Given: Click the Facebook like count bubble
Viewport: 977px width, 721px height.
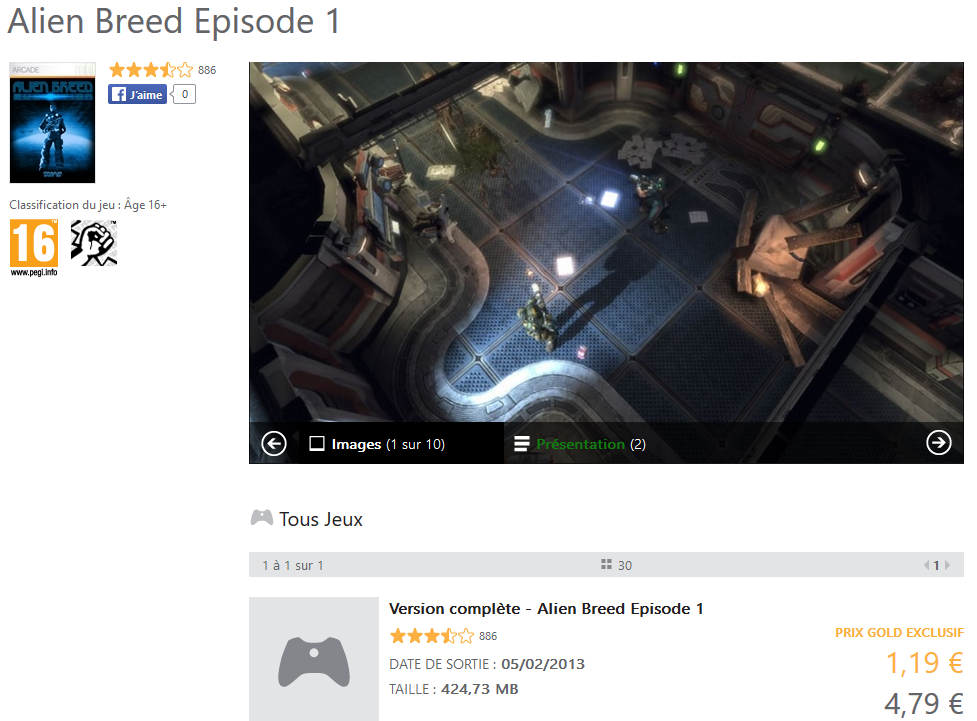Looking at the screenshot, I should pyautogui.click(x=184, y=94).
